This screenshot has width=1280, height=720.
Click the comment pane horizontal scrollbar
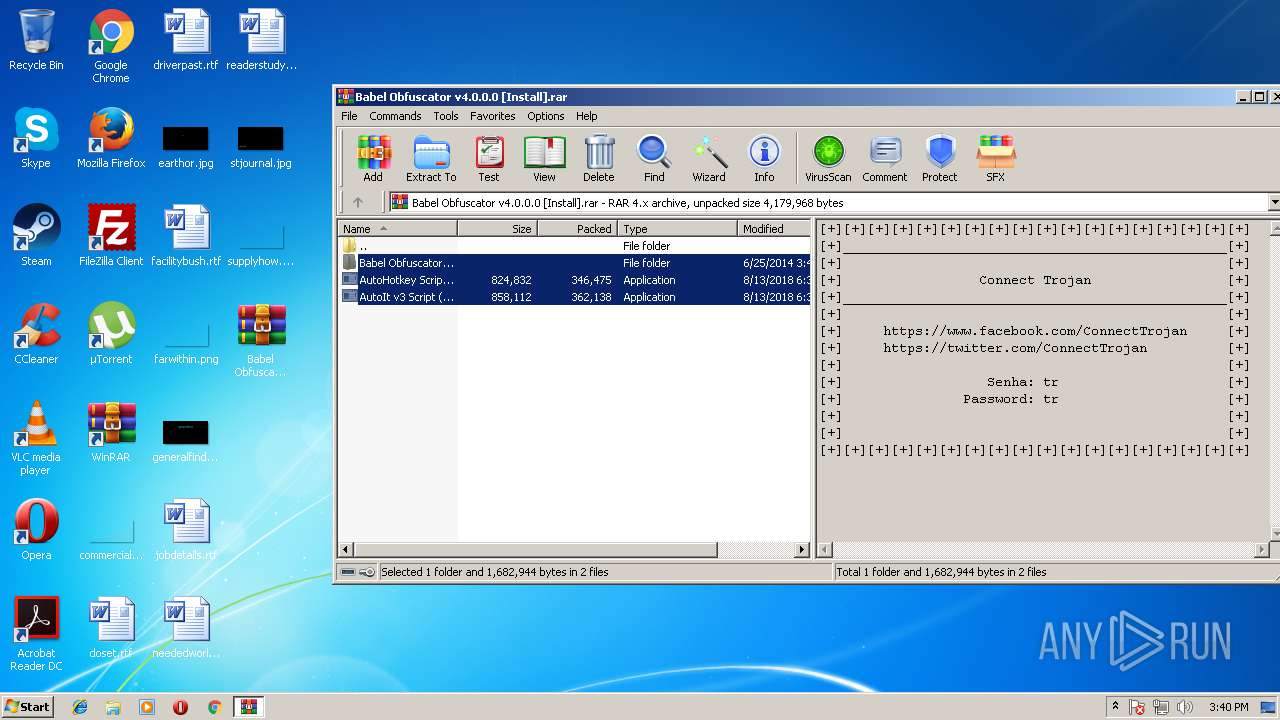pos(1043,550)
